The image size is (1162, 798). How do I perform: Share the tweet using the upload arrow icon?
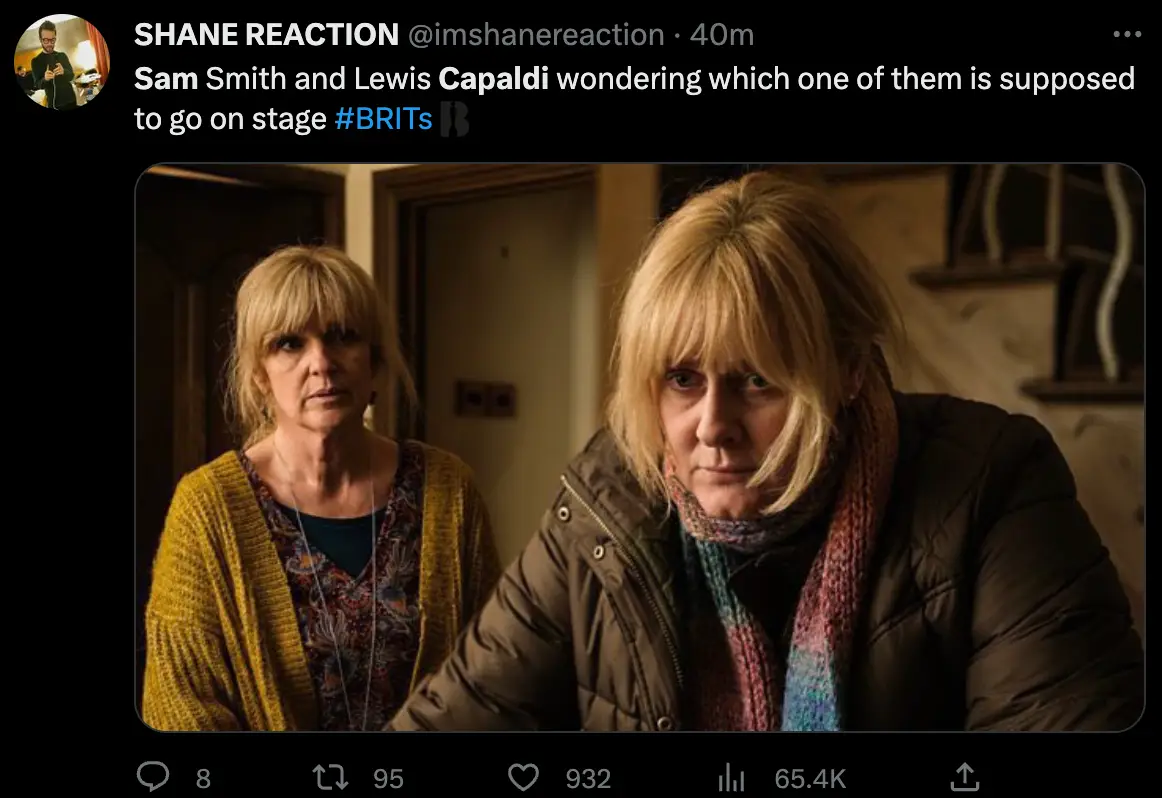click(x=964, y=777)
